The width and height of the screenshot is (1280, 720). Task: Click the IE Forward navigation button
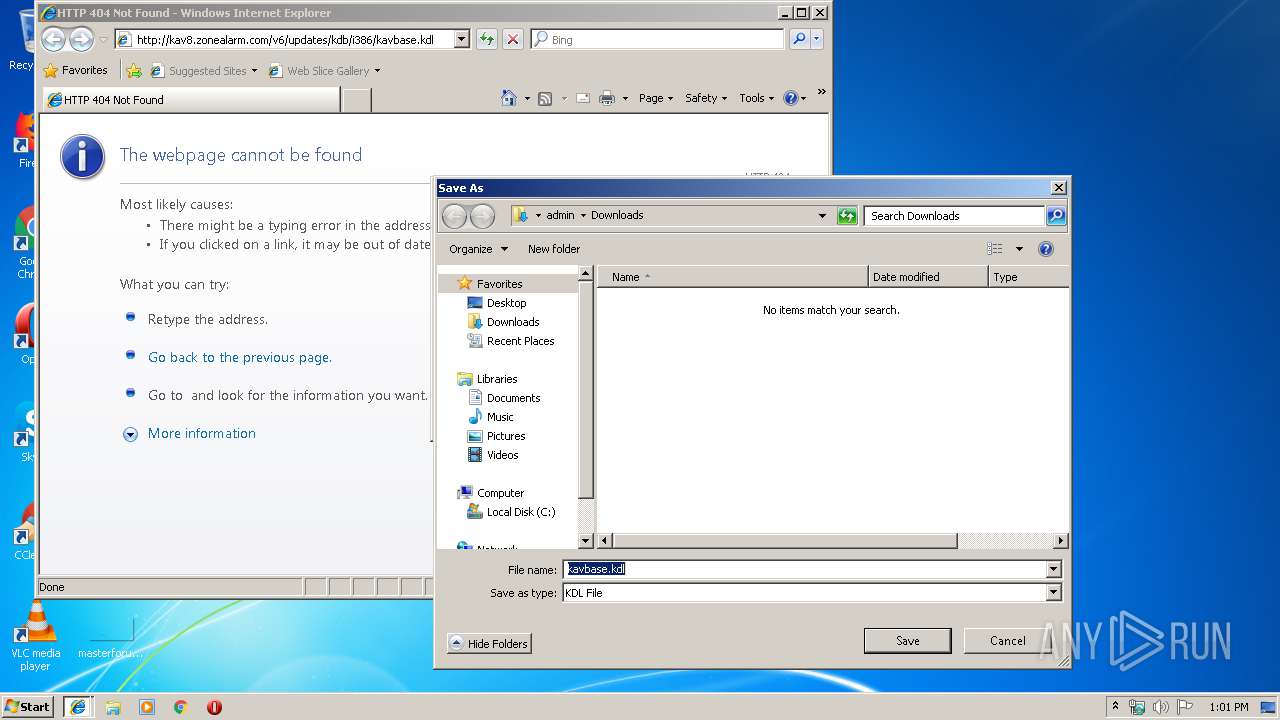[x=81, y=40]
